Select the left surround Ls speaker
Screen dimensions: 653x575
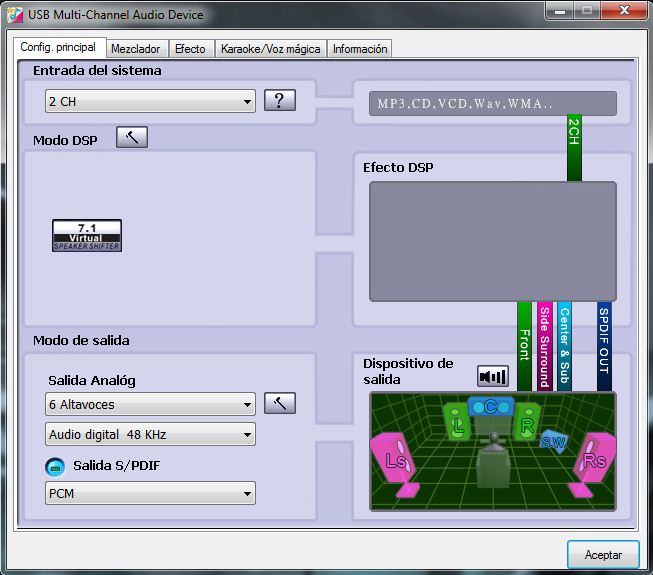click(x=396, y=460)
